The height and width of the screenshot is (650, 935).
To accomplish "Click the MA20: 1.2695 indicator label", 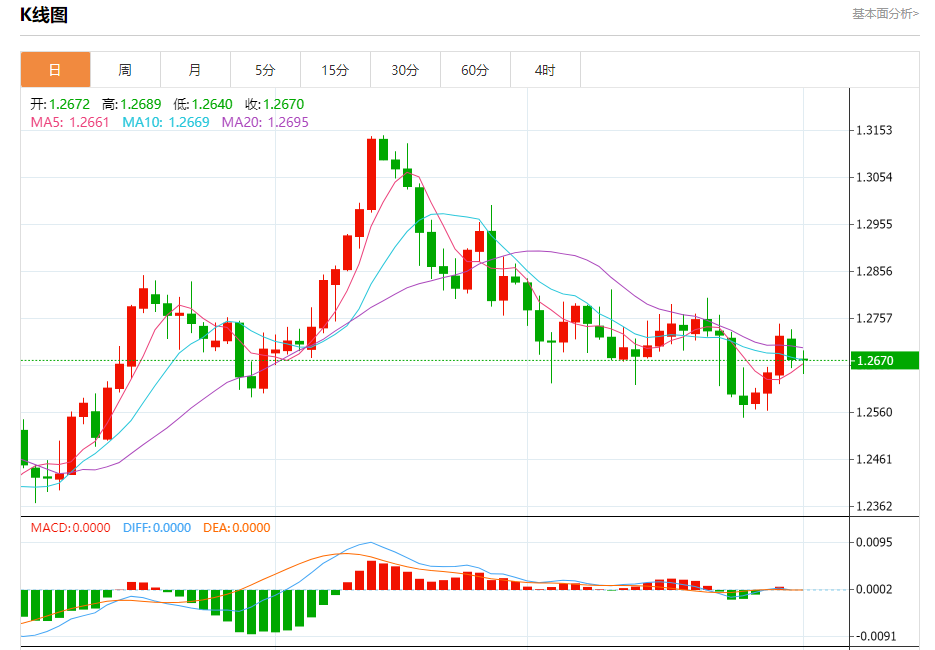I will 265,122.
